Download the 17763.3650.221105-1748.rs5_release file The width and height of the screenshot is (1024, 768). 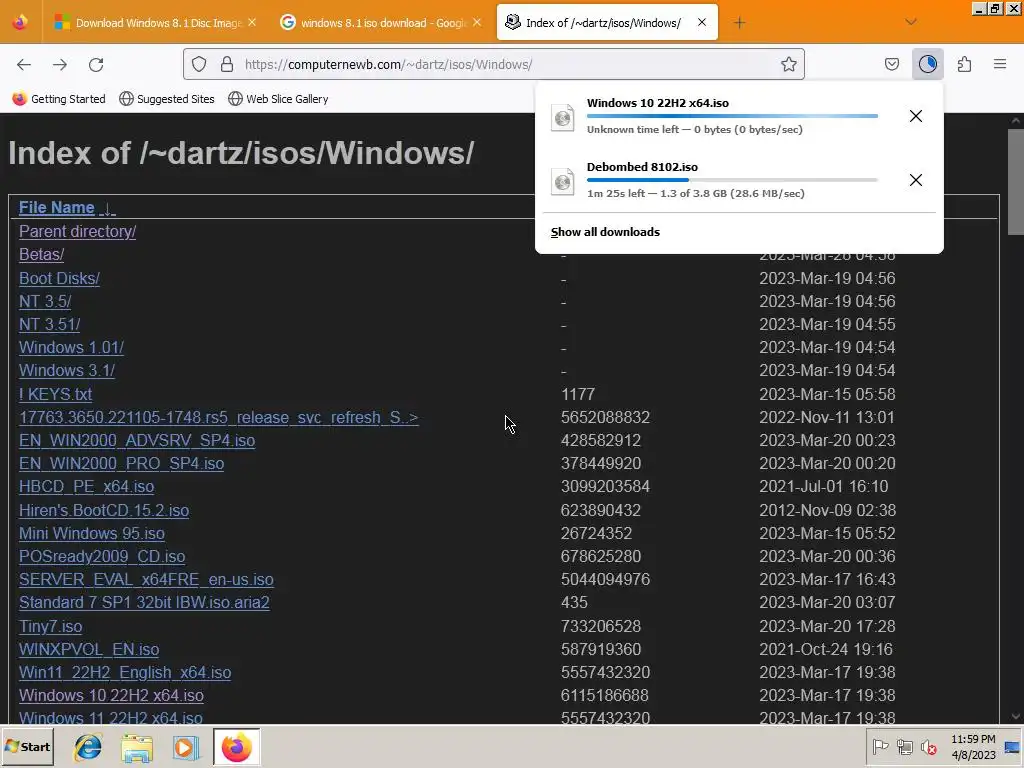(x=218, y=417)
